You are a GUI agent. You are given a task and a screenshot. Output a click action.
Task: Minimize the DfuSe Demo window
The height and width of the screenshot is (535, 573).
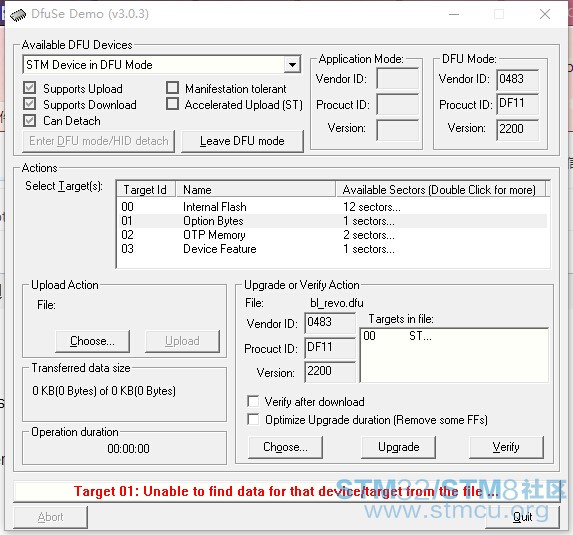pyautogui.click(x=454, y=14)
